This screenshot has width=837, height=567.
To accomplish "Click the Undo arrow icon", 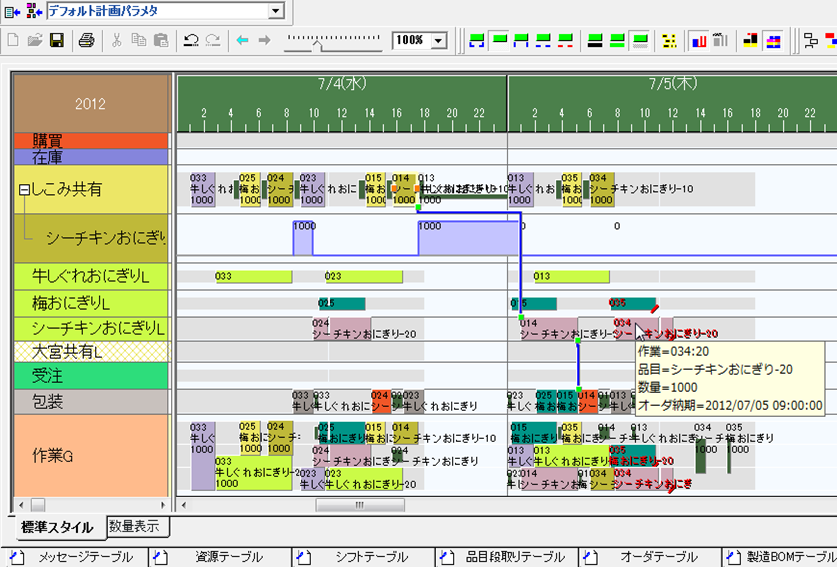I will (191, 40).
